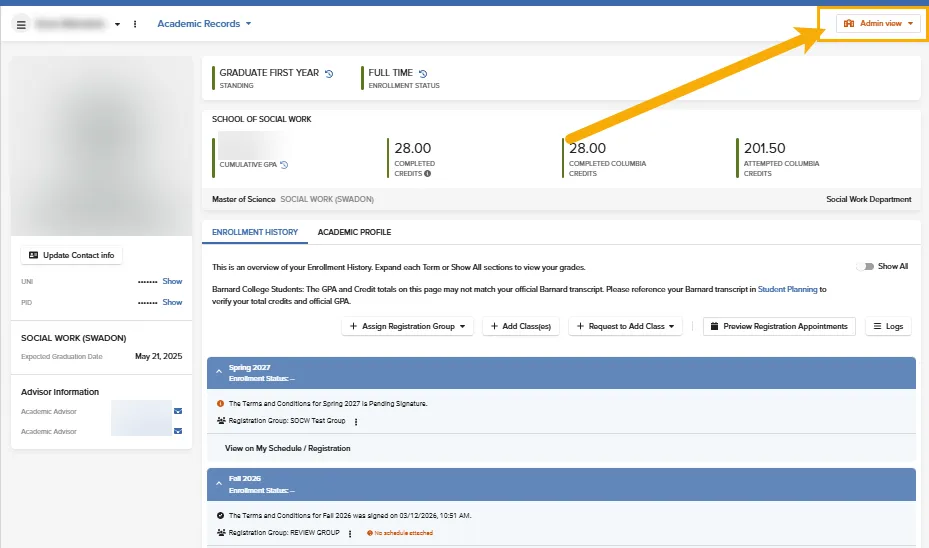Click View on My Schedule / Registration
929x548 pixels.
pos(287,448)
